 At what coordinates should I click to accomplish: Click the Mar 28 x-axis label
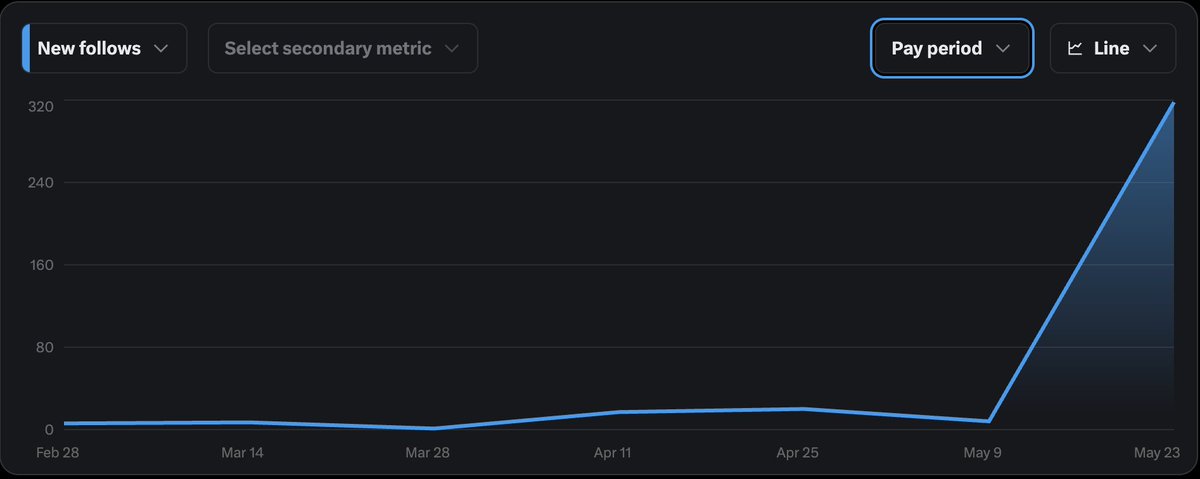point(427,453)
